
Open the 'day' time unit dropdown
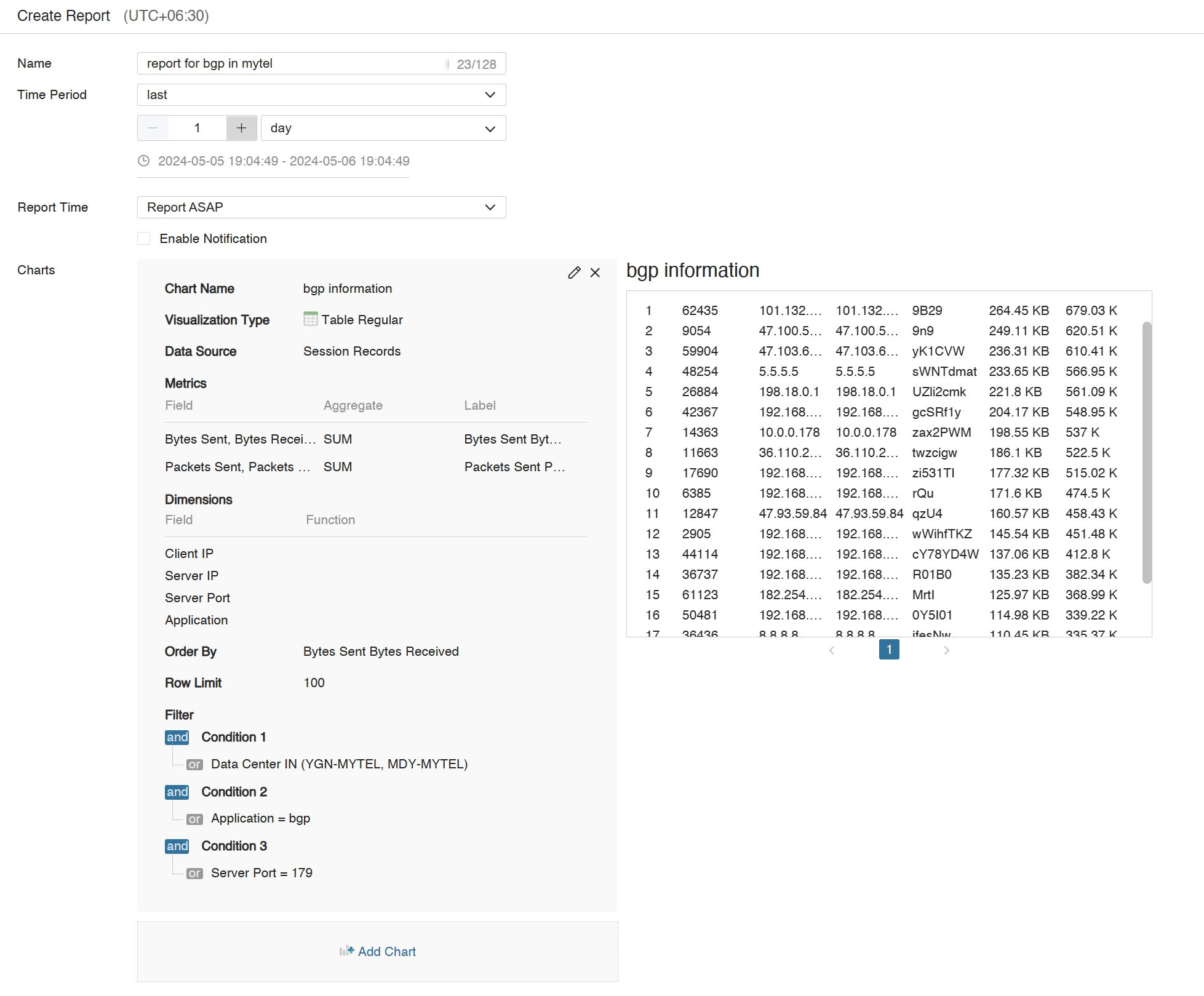pyautogui.click(x=383, y=128)
